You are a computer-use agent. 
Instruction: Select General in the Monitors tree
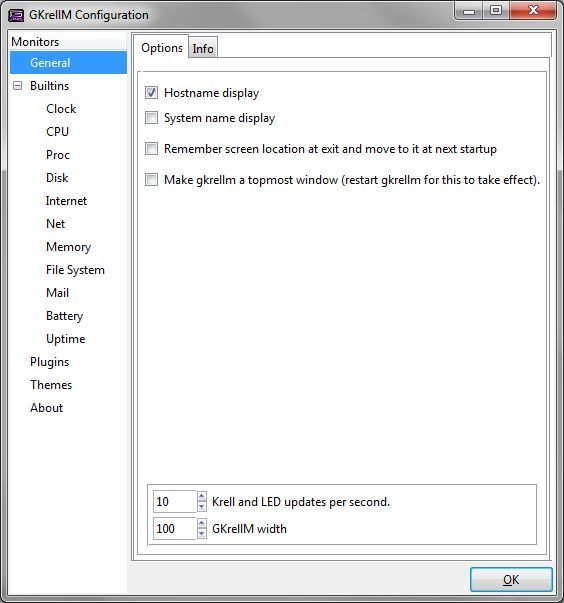point(68,63)
